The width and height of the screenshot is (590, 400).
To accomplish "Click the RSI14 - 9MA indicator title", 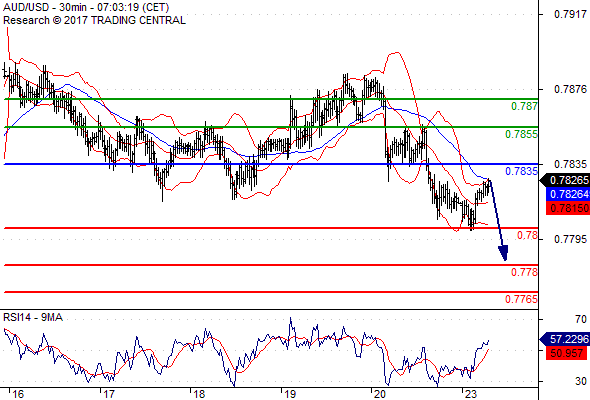I will coord(33,318).
